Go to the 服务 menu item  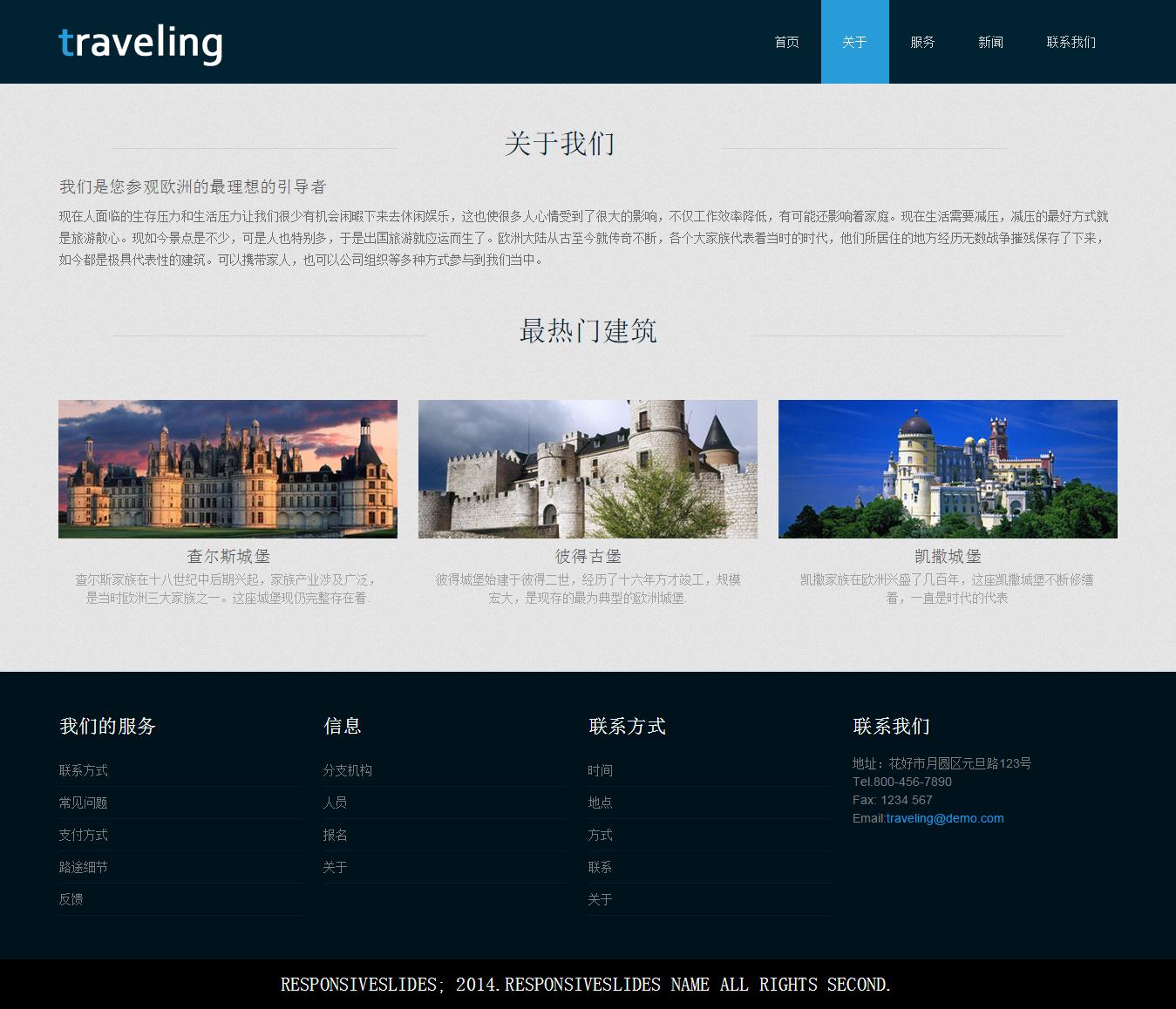922,42
